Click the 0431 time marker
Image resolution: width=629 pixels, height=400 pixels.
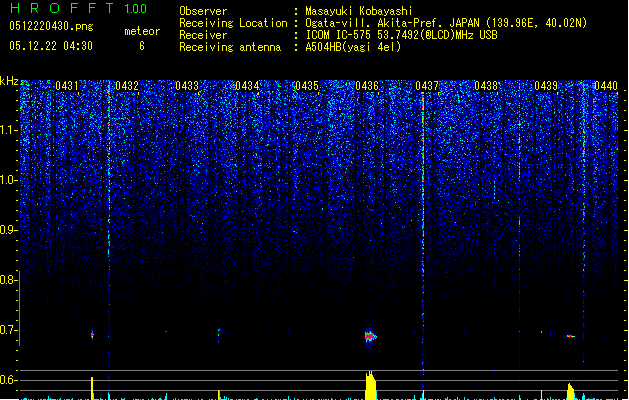point(67,86)
